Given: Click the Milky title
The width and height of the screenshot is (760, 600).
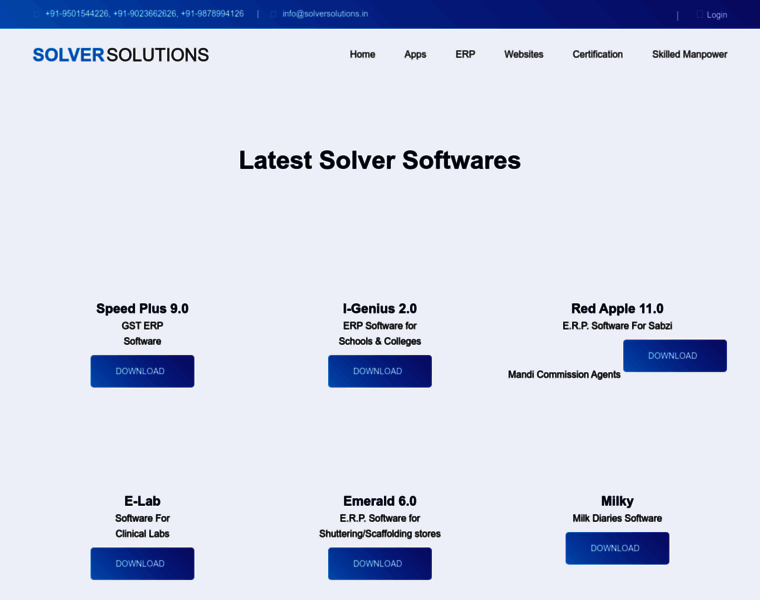Looking at the screenshot, I should click(x=618, y=501).
